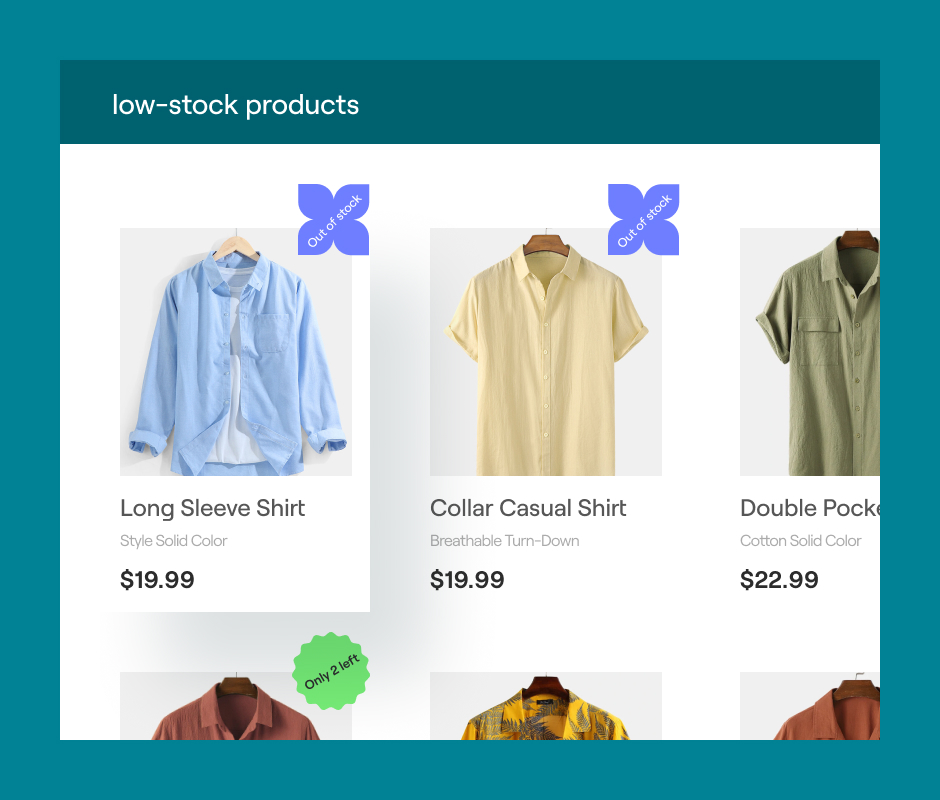The height and width of the screenshot is (800, 940).
Task: Click the Long Sleeve Shirt title
Action: 212,508
